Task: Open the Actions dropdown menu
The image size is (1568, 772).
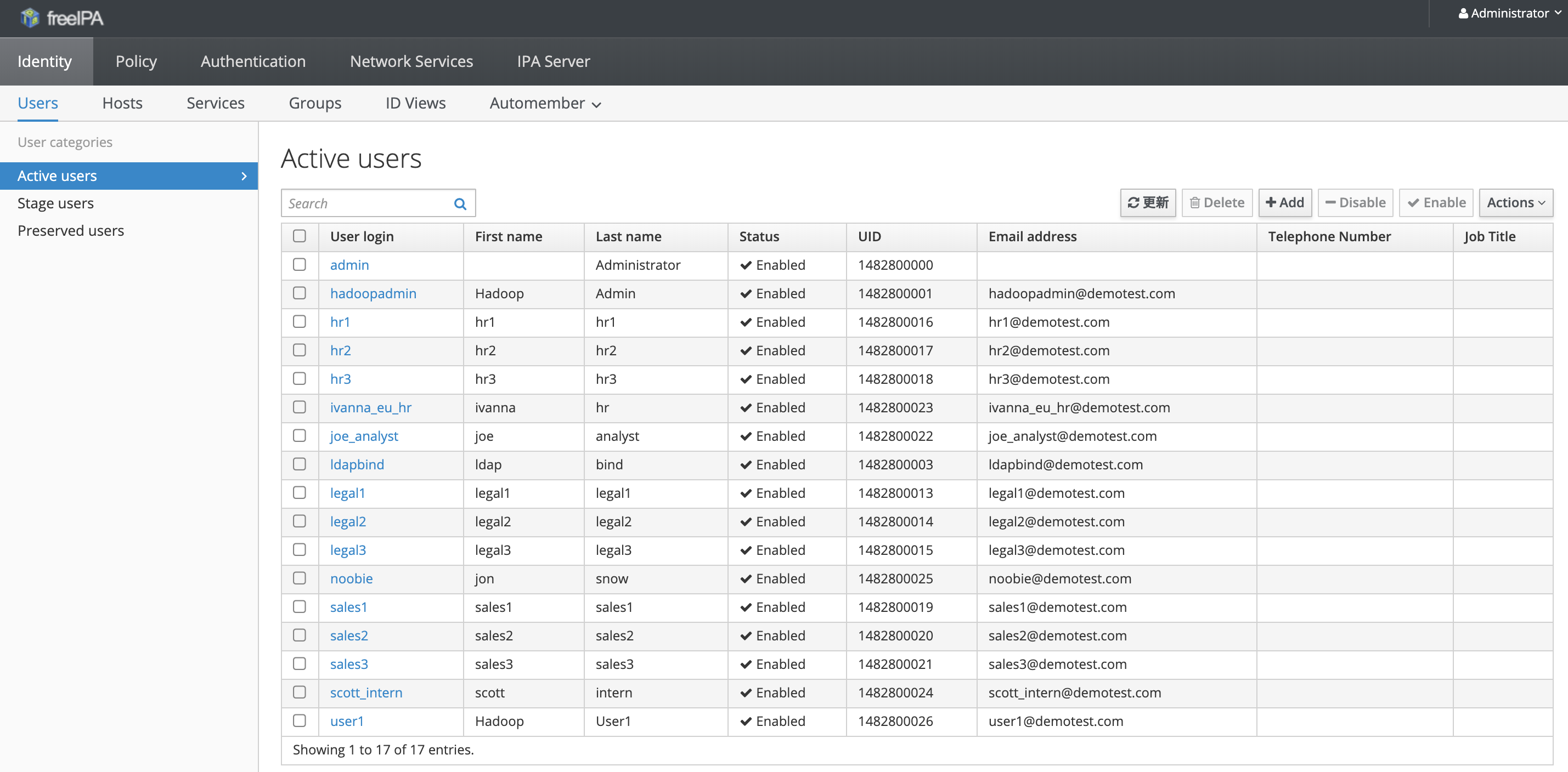Action: [1515, 202]
